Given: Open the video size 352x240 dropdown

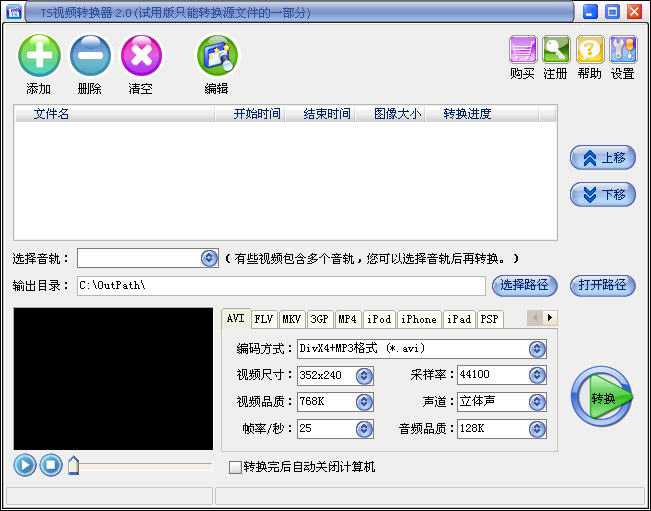Looking at the screenshot, I should click(364, 376).
